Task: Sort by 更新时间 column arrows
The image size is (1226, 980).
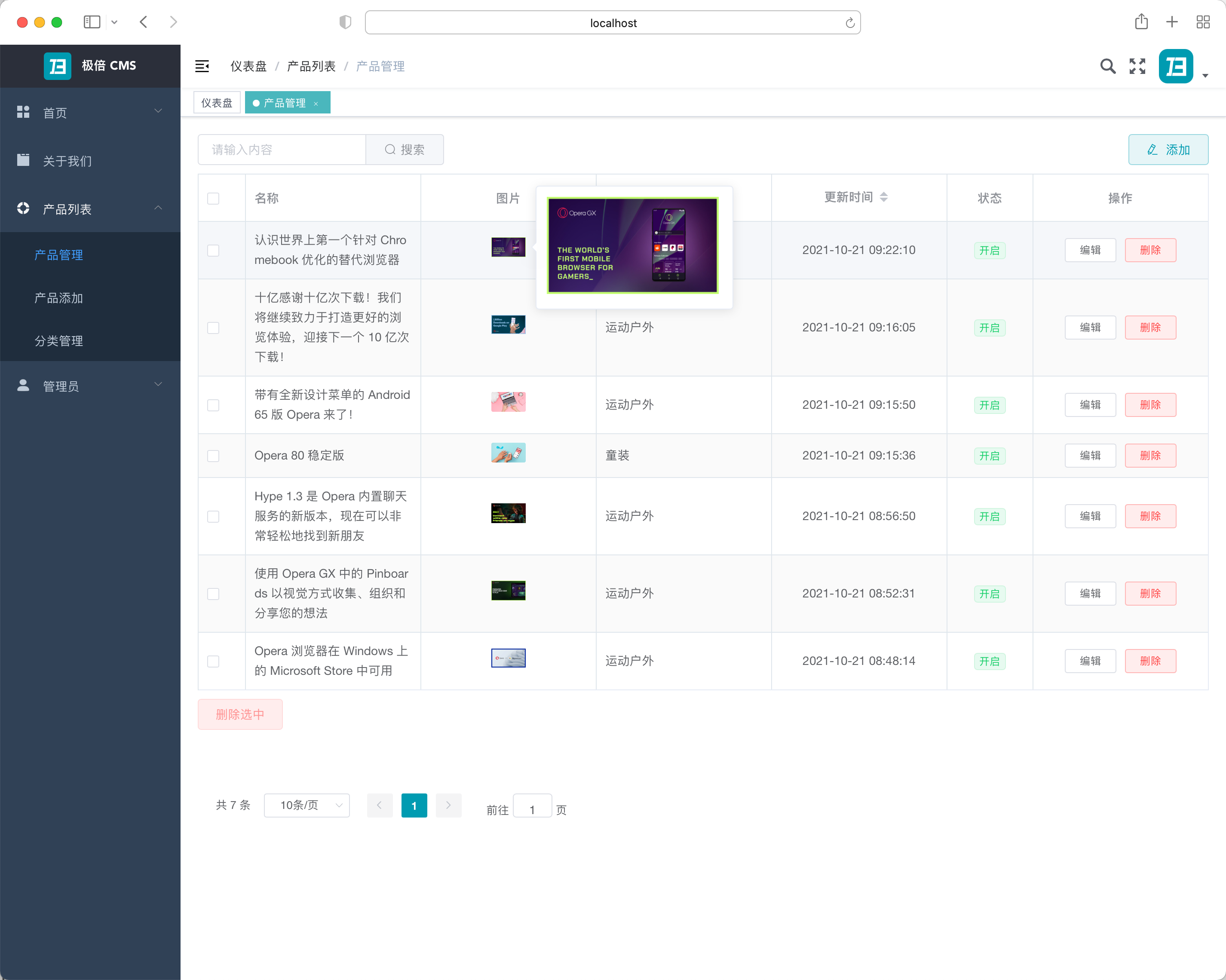Action: coord(883,197)
